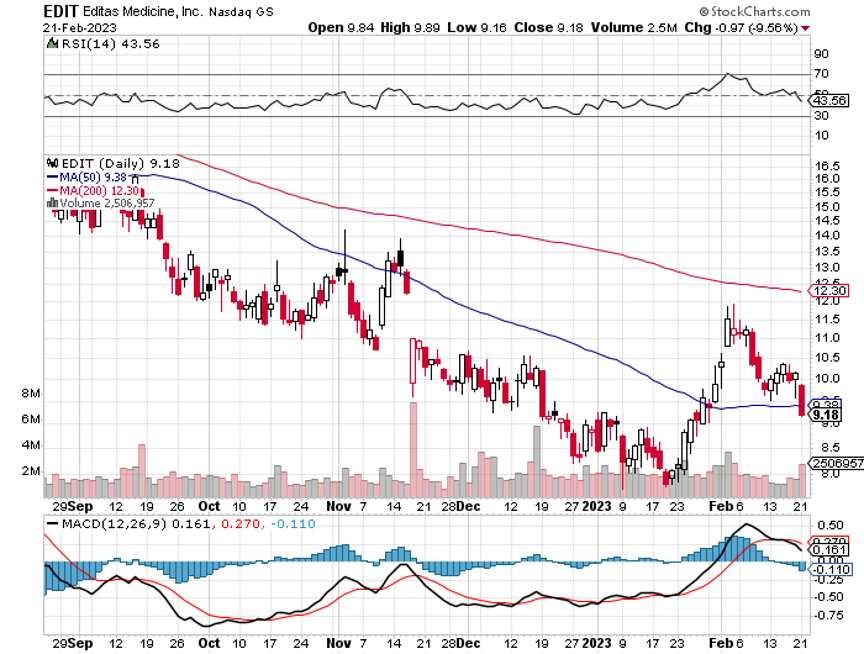864x654 pixels.
Task: Select the Chg -0.97 (-9.56%) value
Action: (741, 28)
